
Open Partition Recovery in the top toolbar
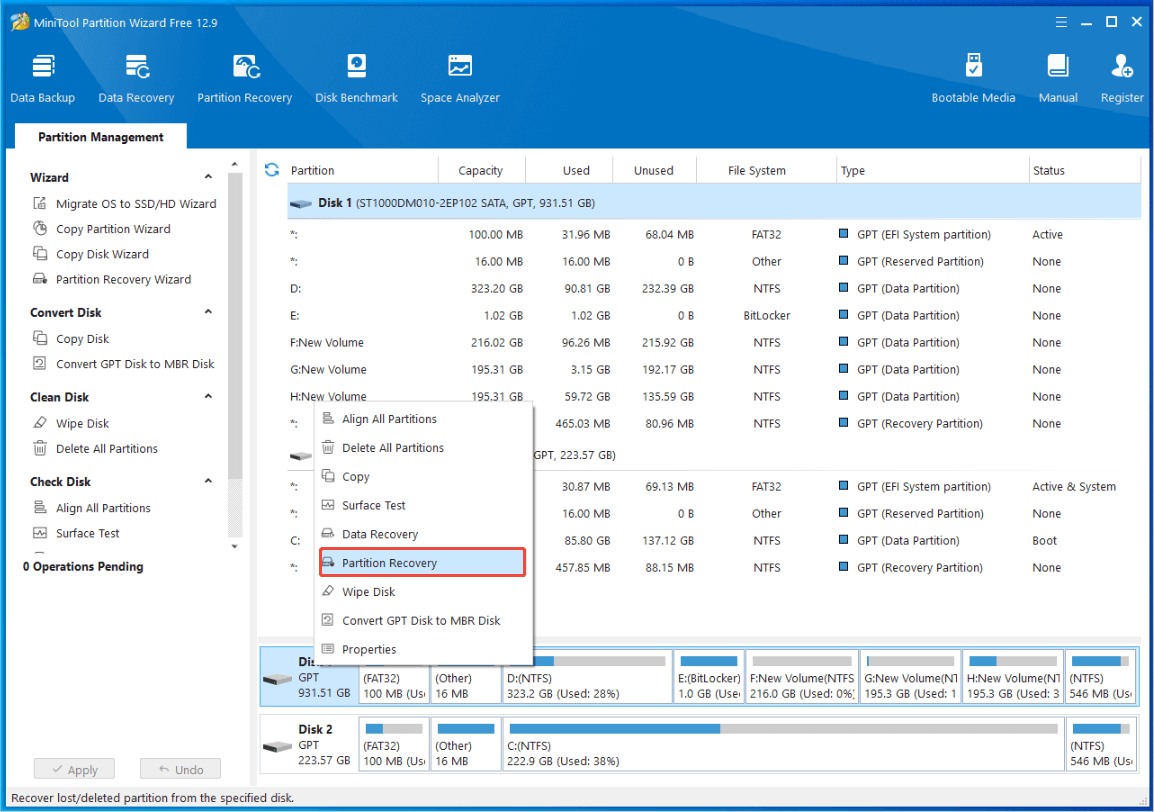[245, 79]
